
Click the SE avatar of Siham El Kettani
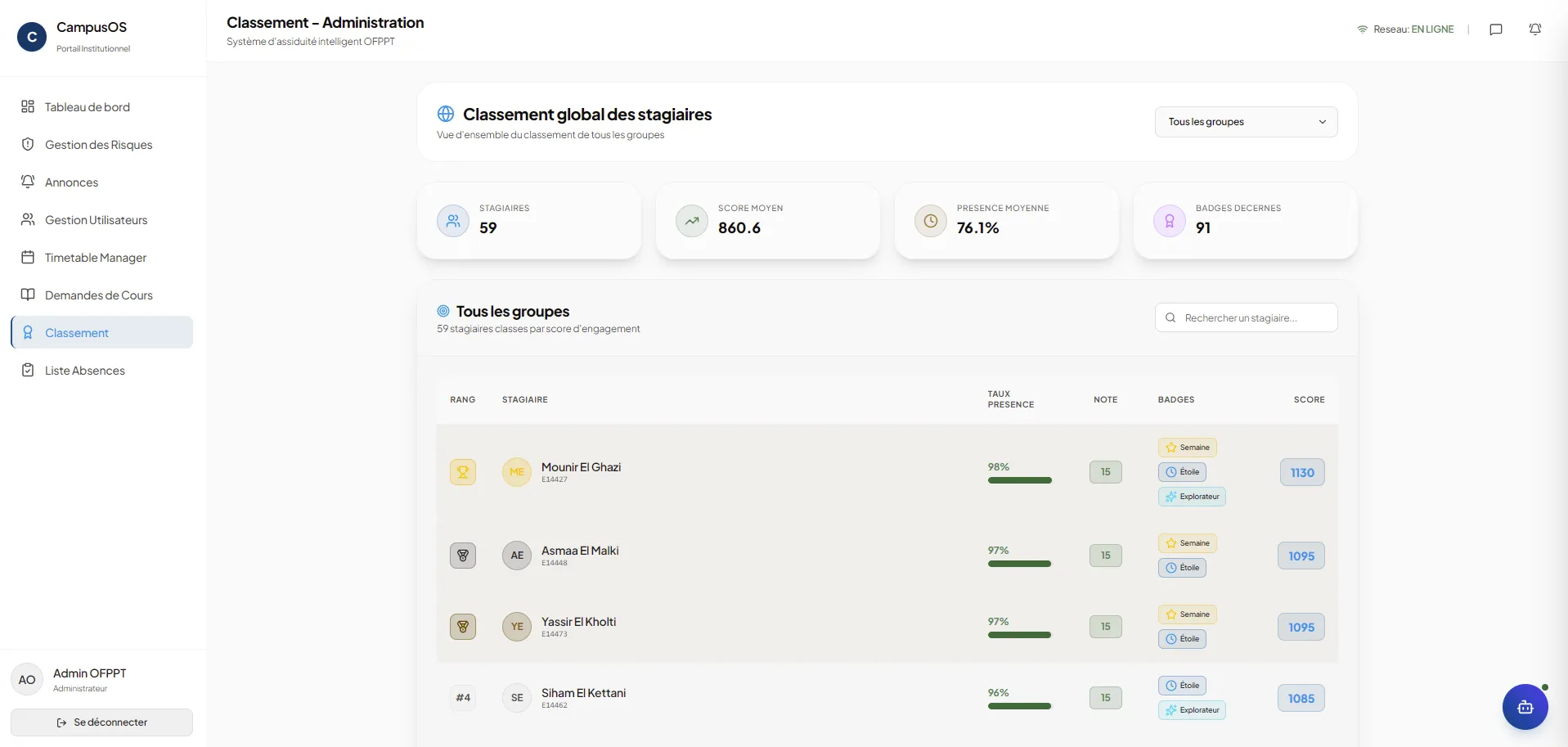pos(517,698)
